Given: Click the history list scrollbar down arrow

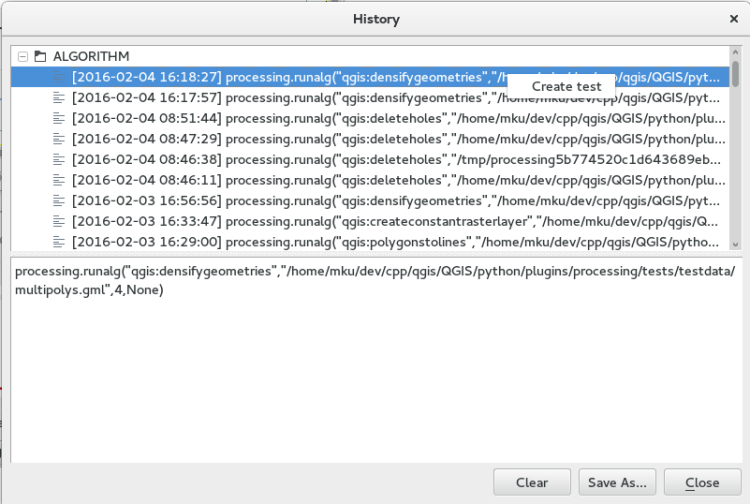Looking at the screenshot, I should 735,244.
